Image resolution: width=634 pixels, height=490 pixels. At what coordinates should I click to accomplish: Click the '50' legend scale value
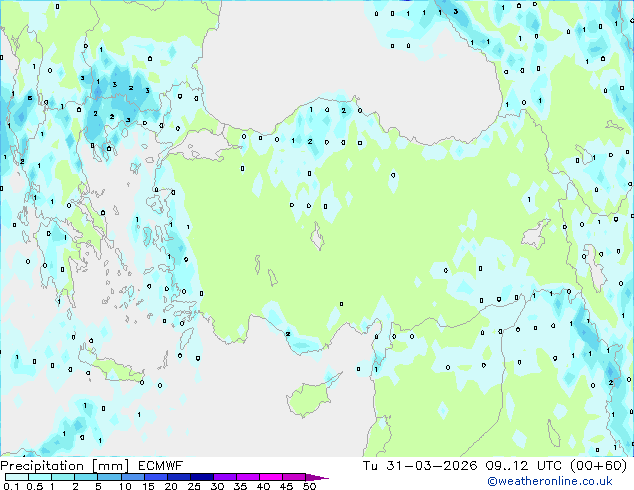click(x=309, y=486)
